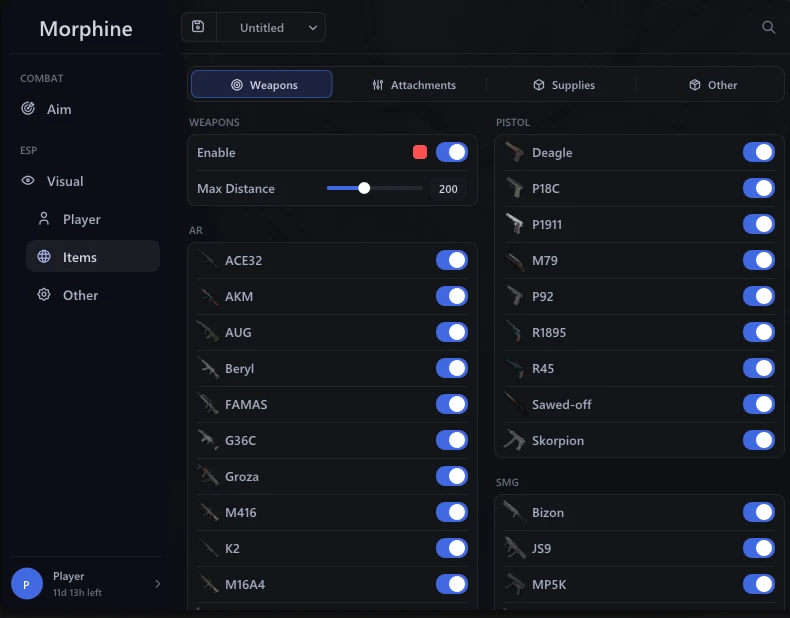Click the gear icon beside sidebar Other
This screenshot has height=618, width=790.
[x=44, y=295]
